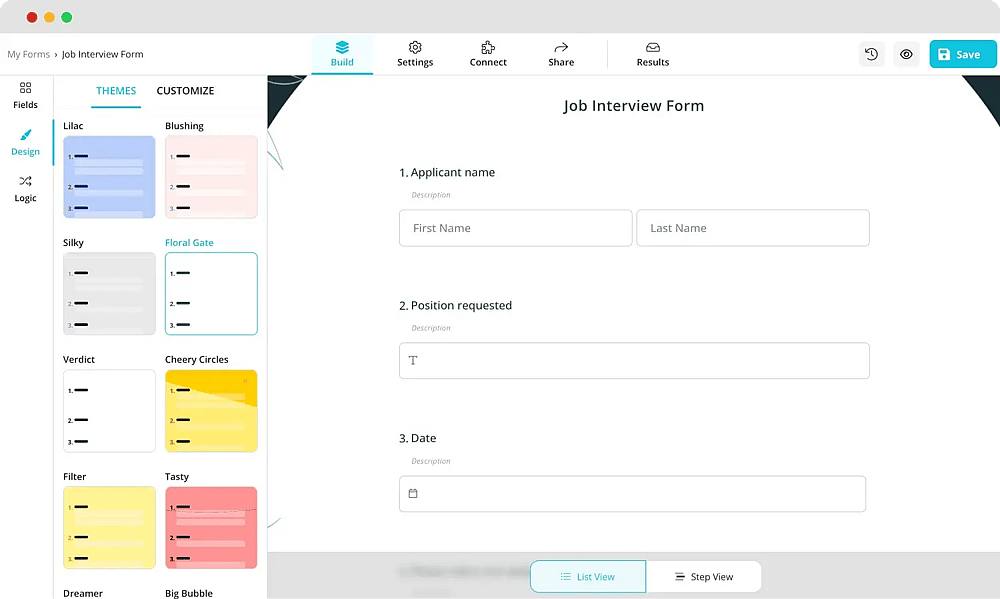
Task: Choose the Silky theme thumbnail
Action: point(109,293)
